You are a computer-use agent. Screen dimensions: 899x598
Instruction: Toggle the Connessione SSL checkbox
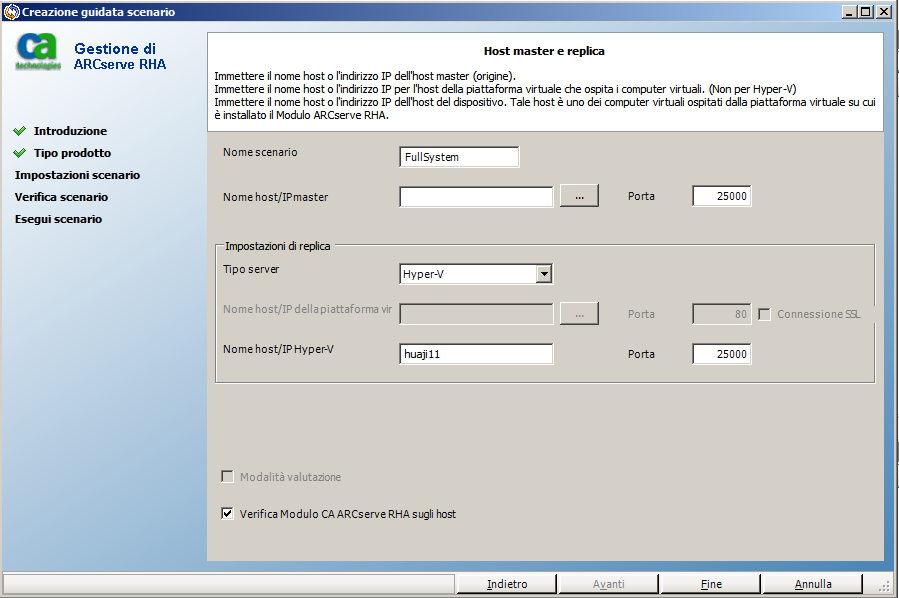(x=764, y=314)
